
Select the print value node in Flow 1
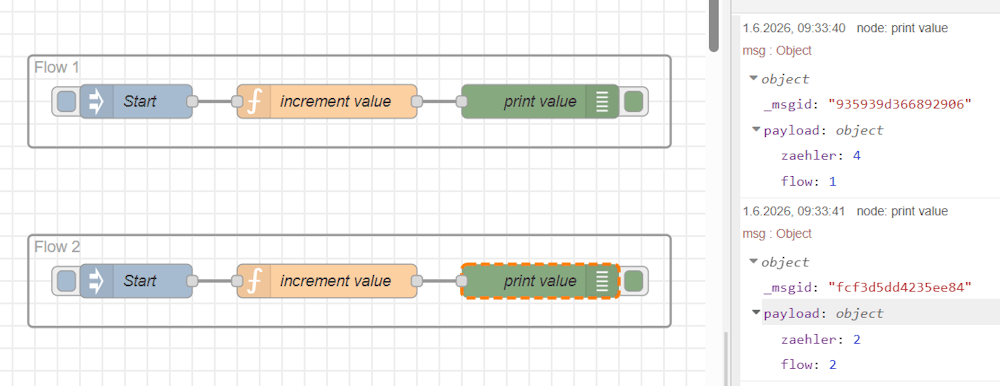click(540, 101)
